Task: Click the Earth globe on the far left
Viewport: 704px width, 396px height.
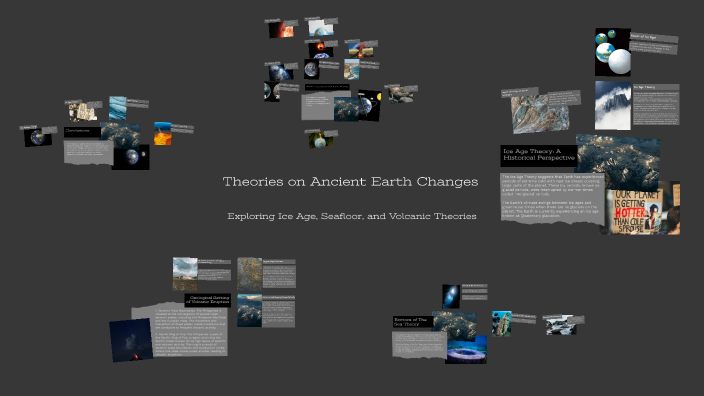Action: coord(38,137)
